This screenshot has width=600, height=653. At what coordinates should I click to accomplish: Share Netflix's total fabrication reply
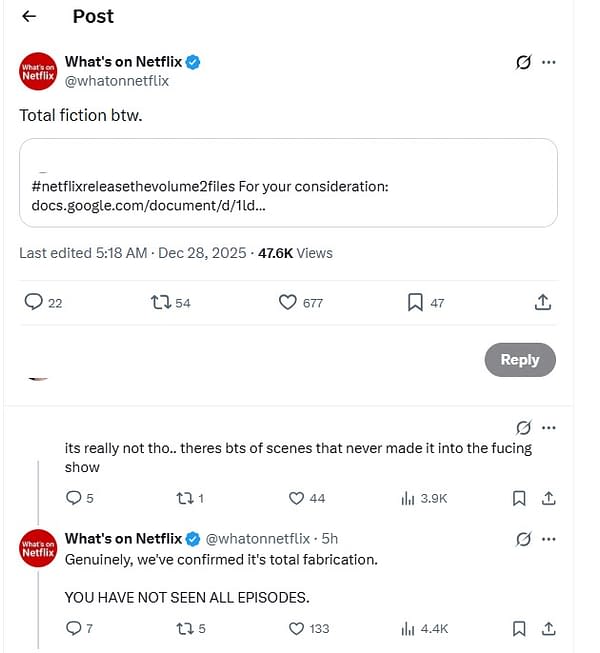tap(548, 629)
